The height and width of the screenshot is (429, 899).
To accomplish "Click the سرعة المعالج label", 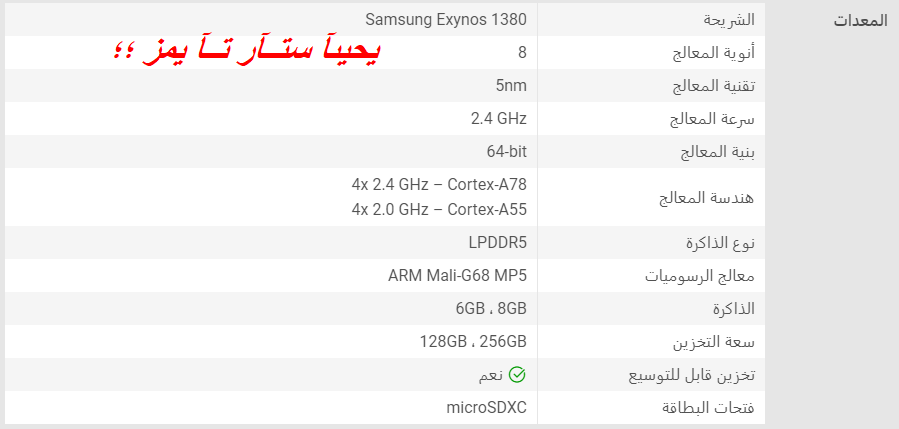I will pos(712,119).
